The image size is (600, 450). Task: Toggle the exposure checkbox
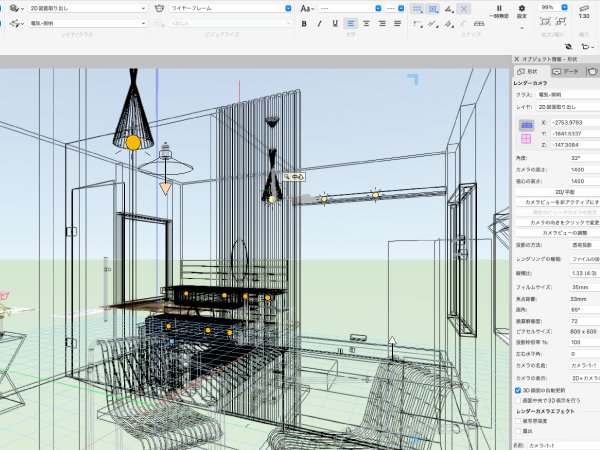518,431
